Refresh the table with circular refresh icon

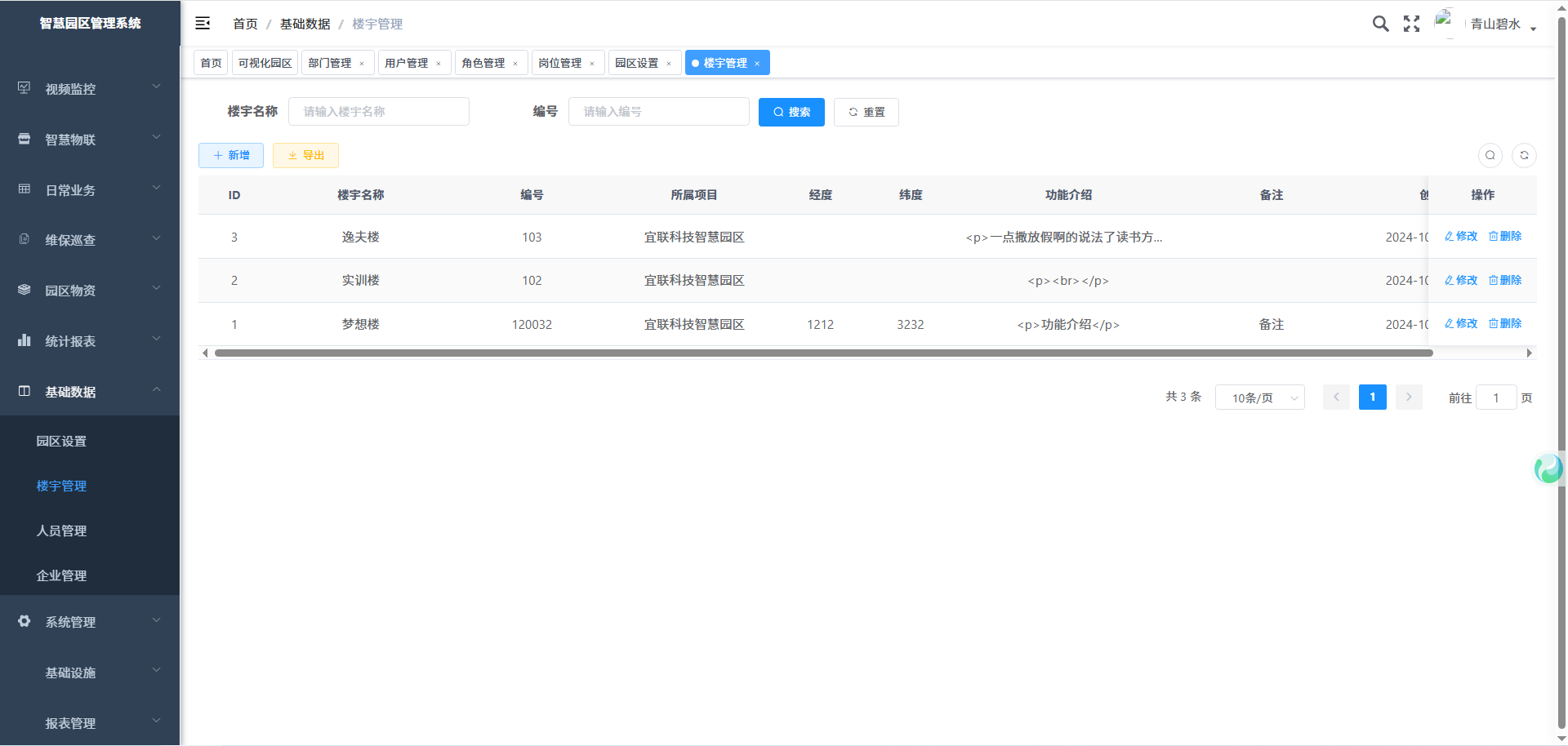1524,155
